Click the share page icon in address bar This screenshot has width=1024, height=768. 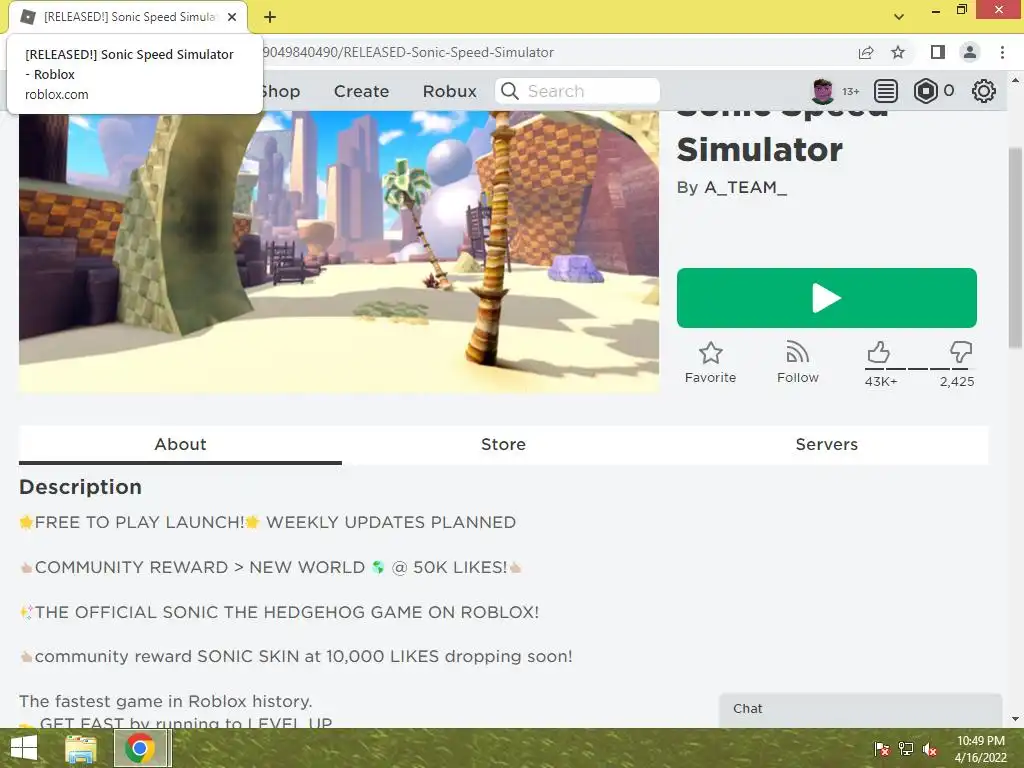pos(866,52)
